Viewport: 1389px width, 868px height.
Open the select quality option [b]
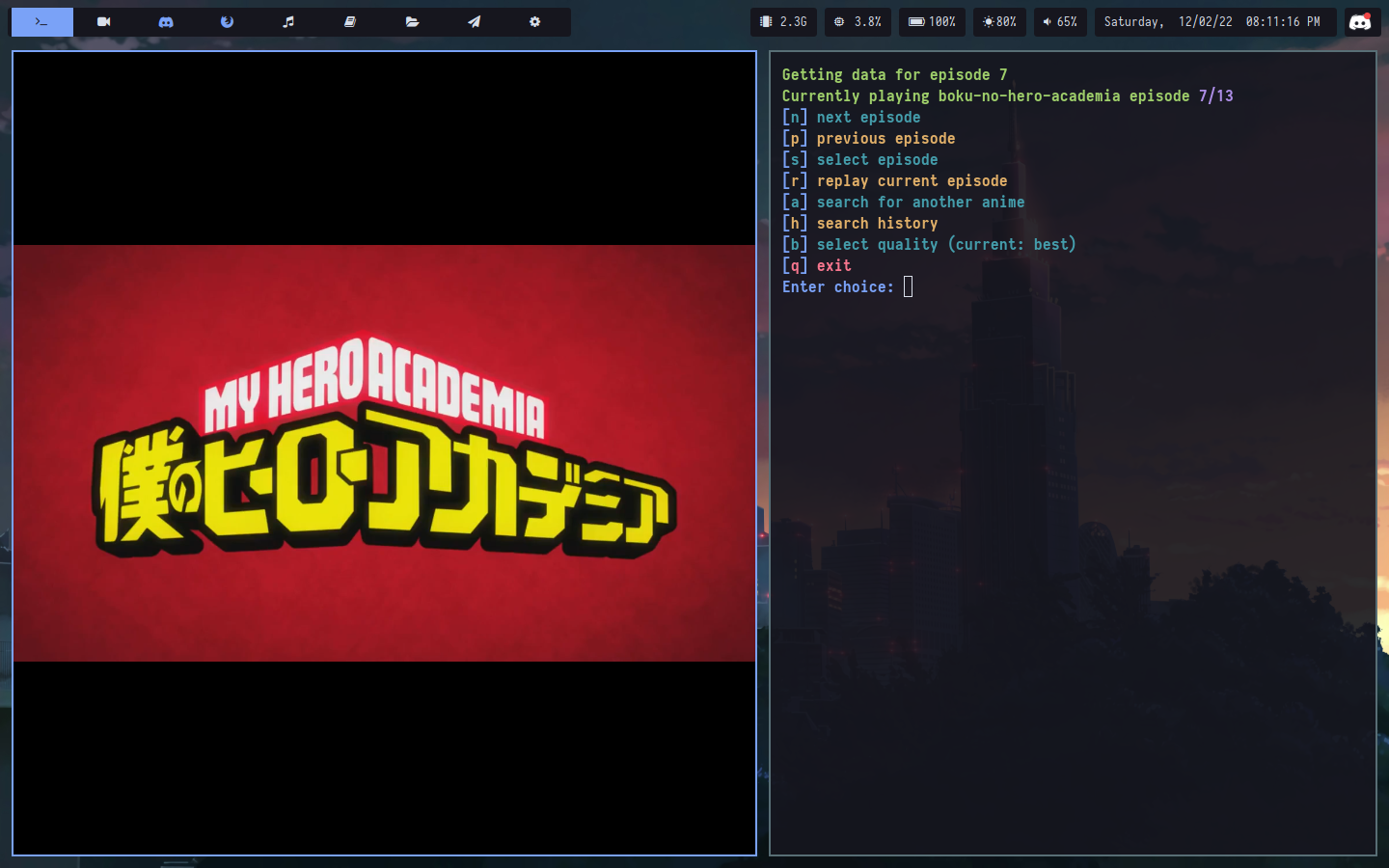pyautogui.click(x=929, y=244)
